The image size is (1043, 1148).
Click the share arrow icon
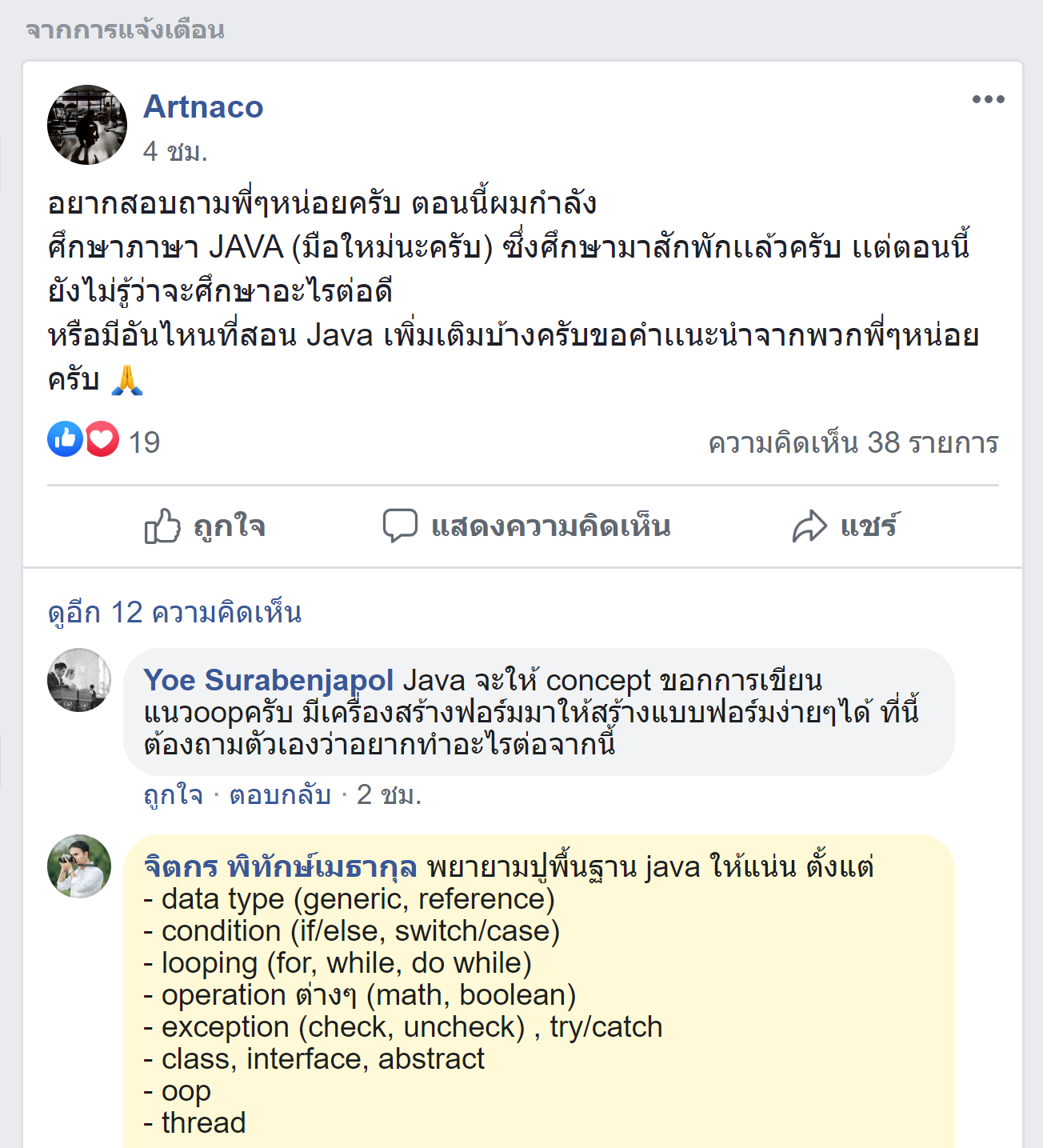click(x=809, y=526)
